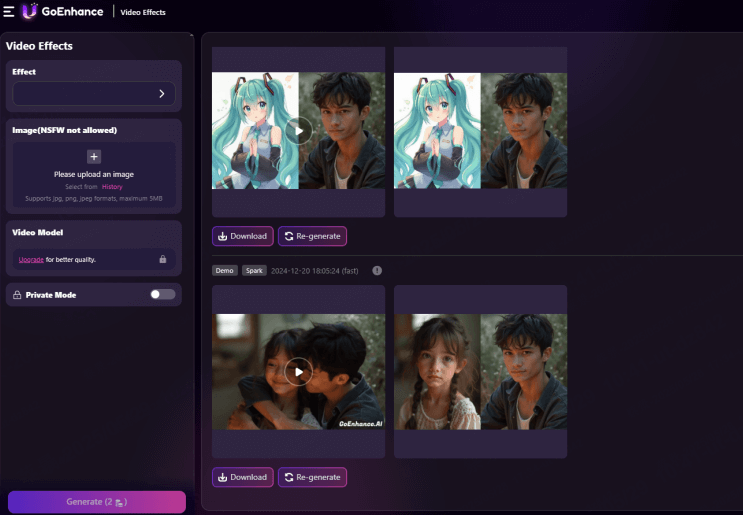Click the Generate button
743x515 pixels.
[97, 502]
